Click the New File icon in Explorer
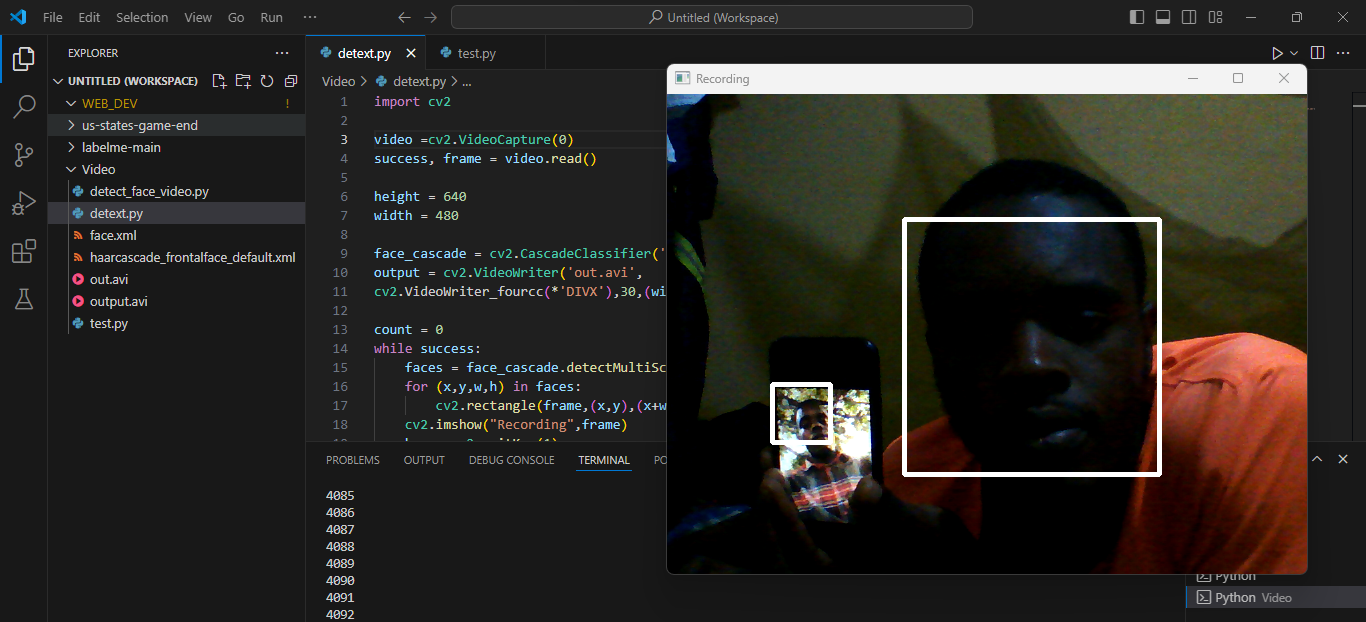Image resolution: width=1366 pixels, height=622 pixels. click(220, 81)
